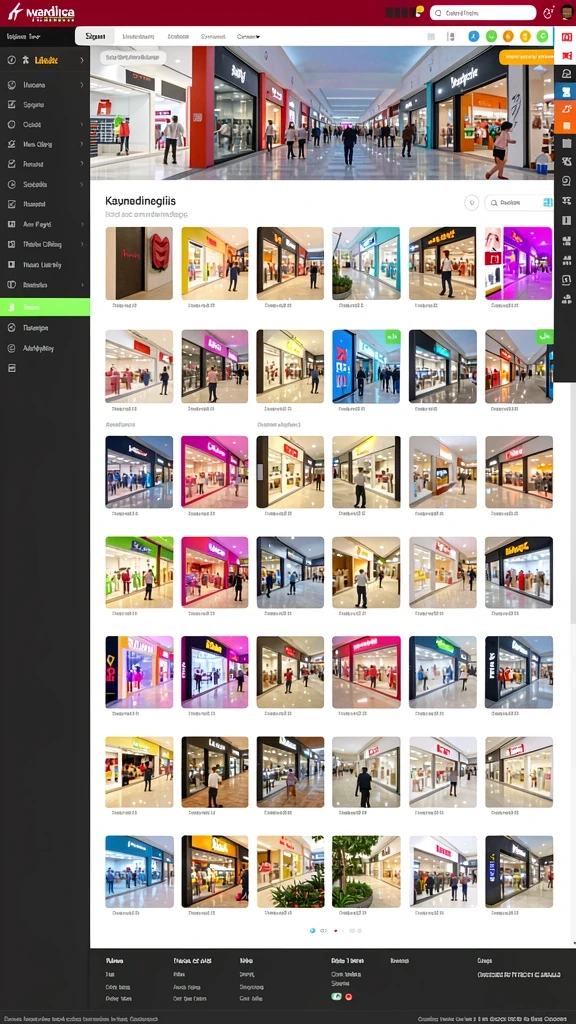Click the bare icon at the sidebar bottom
Screen dimensions: 576x1024
click(11, 368)
